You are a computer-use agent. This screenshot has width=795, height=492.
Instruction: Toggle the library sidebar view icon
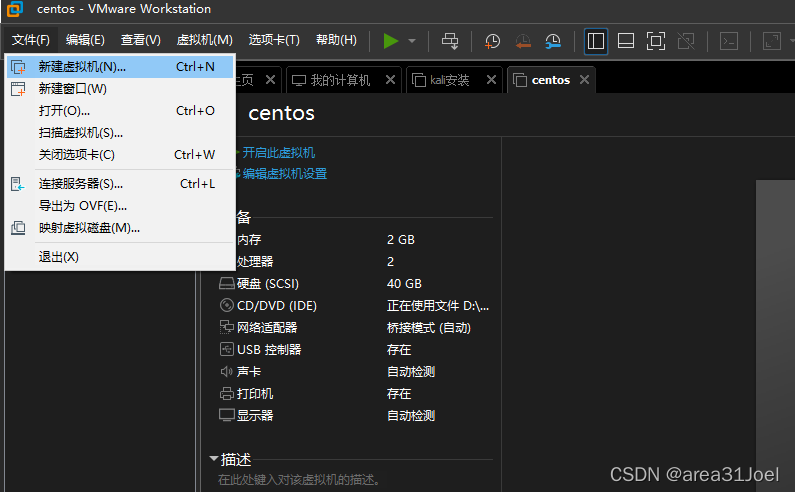[596, 41]
